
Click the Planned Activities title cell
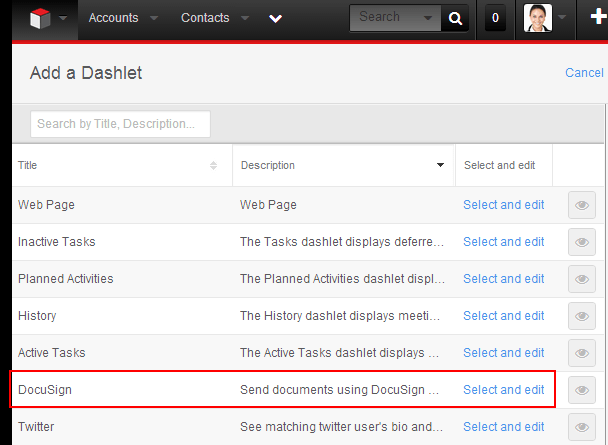66,279
